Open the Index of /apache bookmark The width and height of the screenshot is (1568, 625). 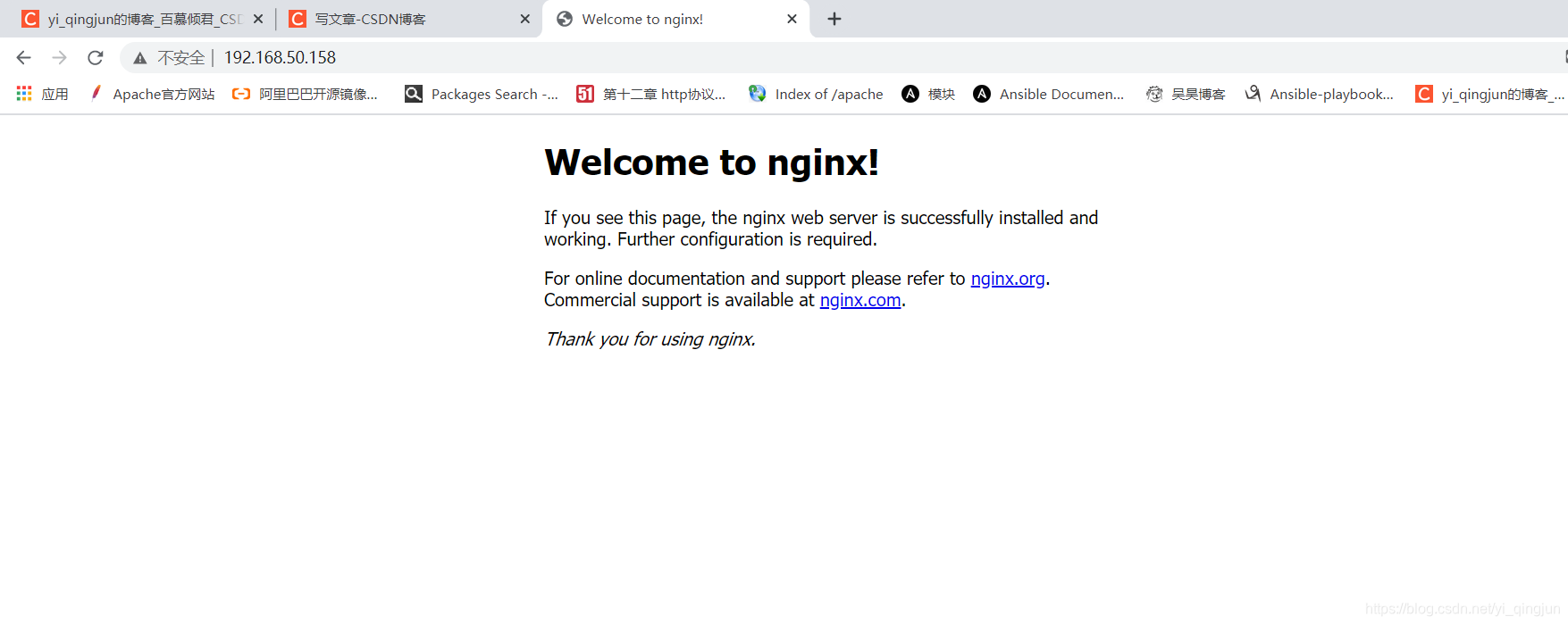tap(816, 94)
